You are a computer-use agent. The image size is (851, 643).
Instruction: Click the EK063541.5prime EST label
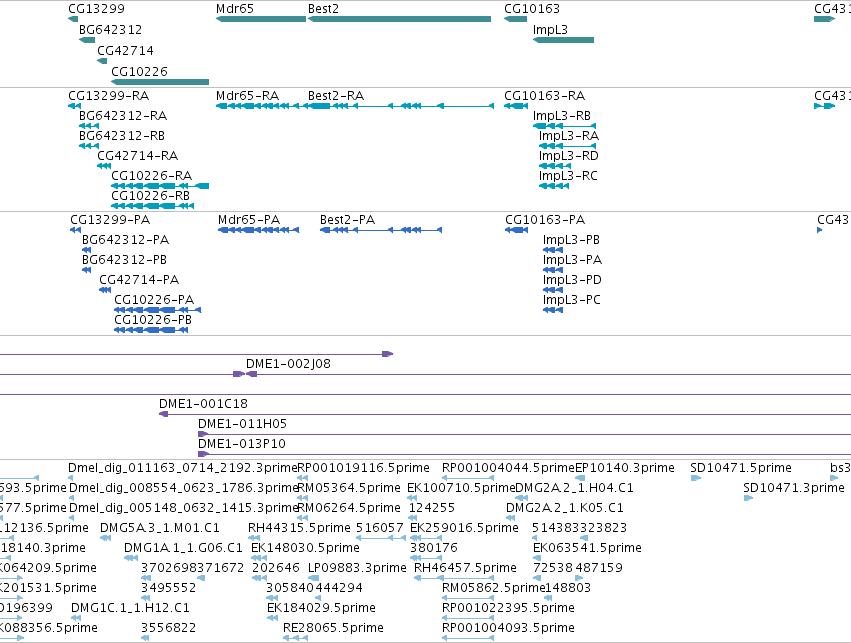[587, 548]
